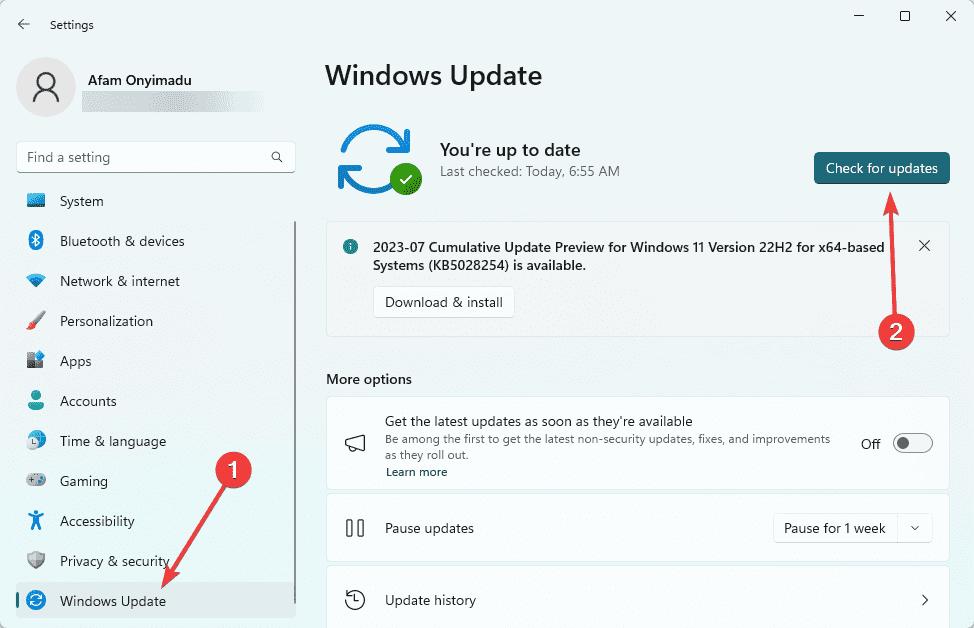Click the Personalization paintbrush icon
The height and width of the screenshot is (628, 974).
(x=36, y=321)
